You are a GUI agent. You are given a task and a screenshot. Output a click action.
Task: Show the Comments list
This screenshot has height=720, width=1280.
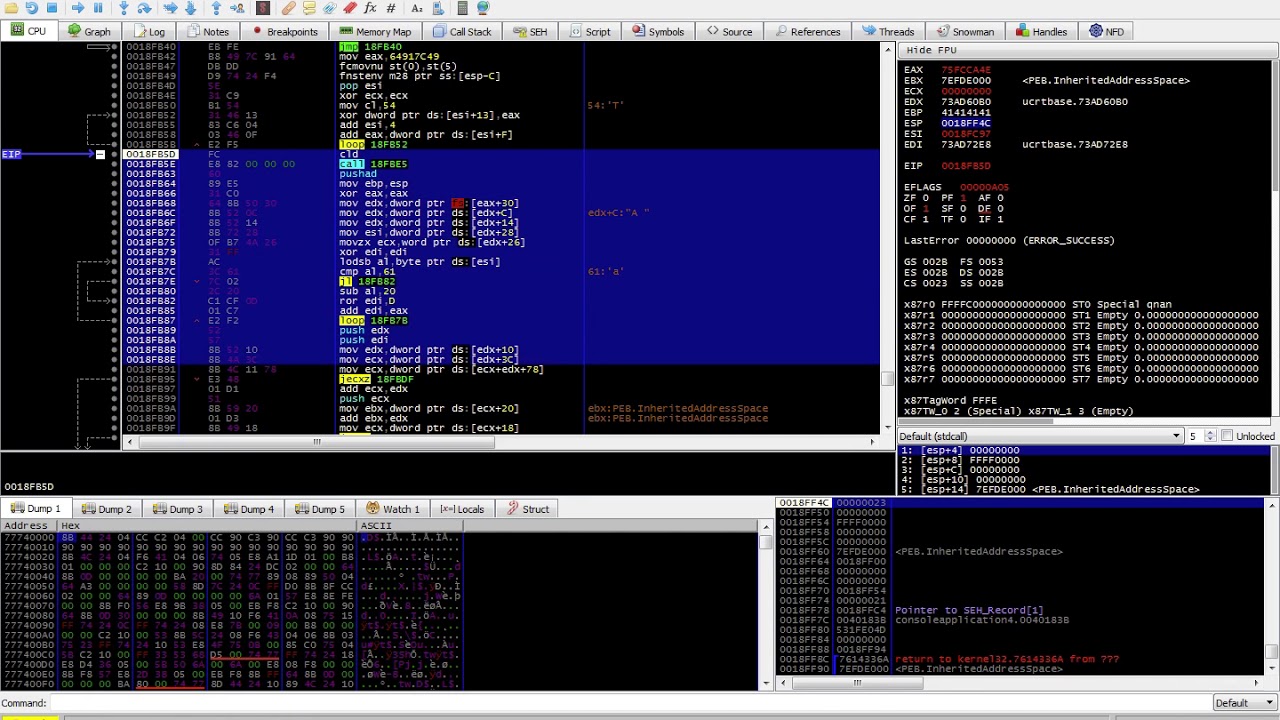coord(309,8)
